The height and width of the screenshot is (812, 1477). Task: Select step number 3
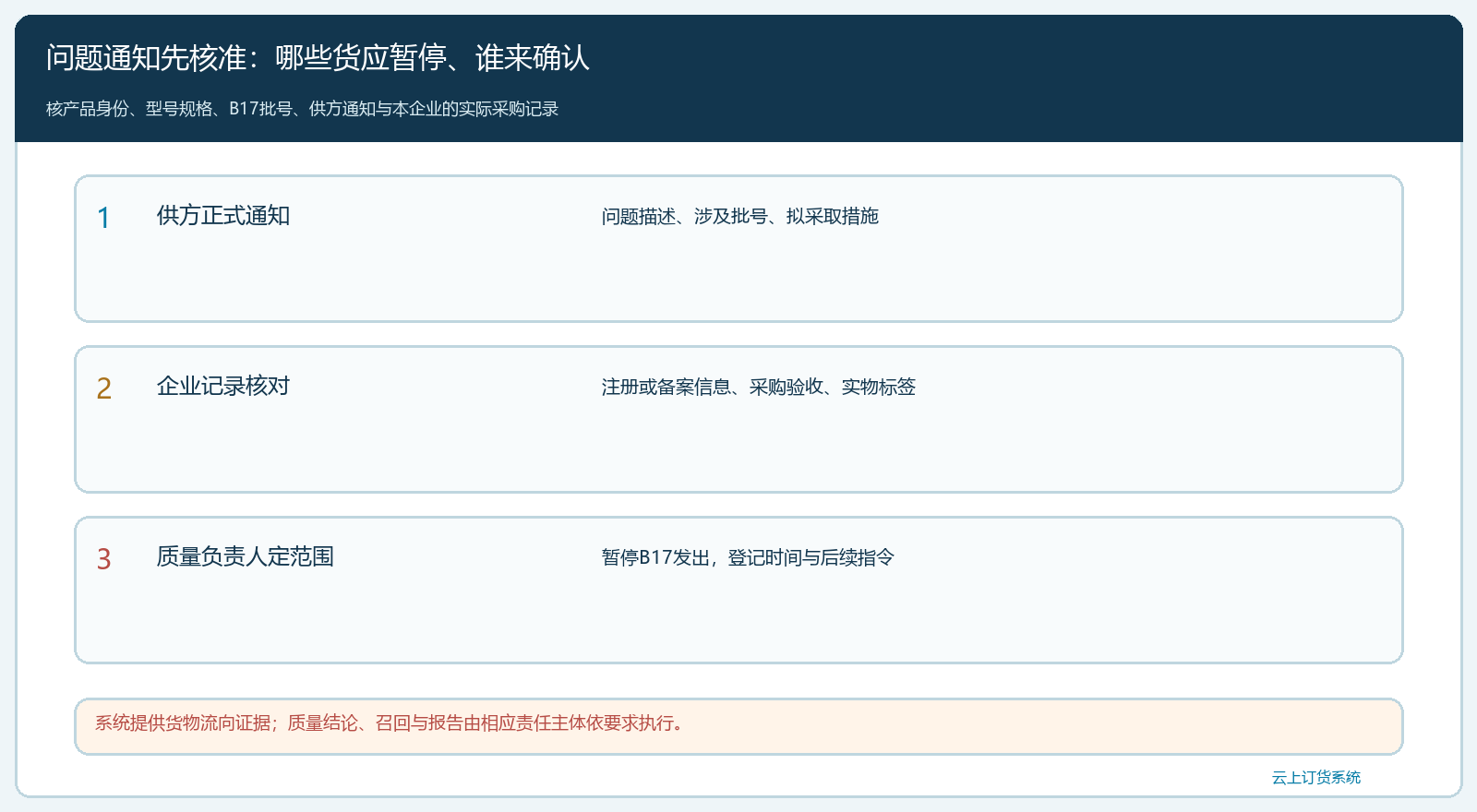[103, 559]
